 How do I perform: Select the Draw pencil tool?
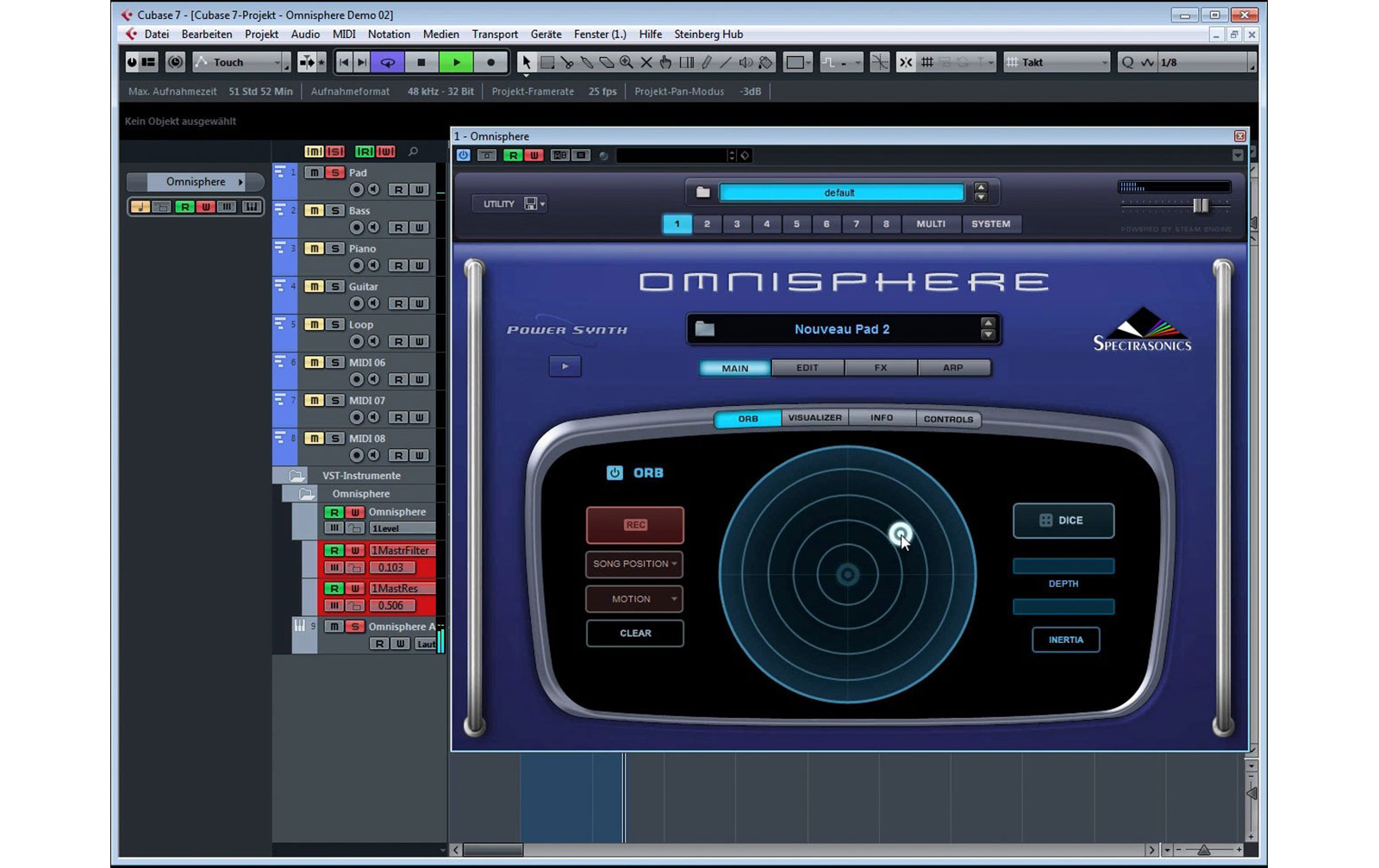(x=706, y=62)
